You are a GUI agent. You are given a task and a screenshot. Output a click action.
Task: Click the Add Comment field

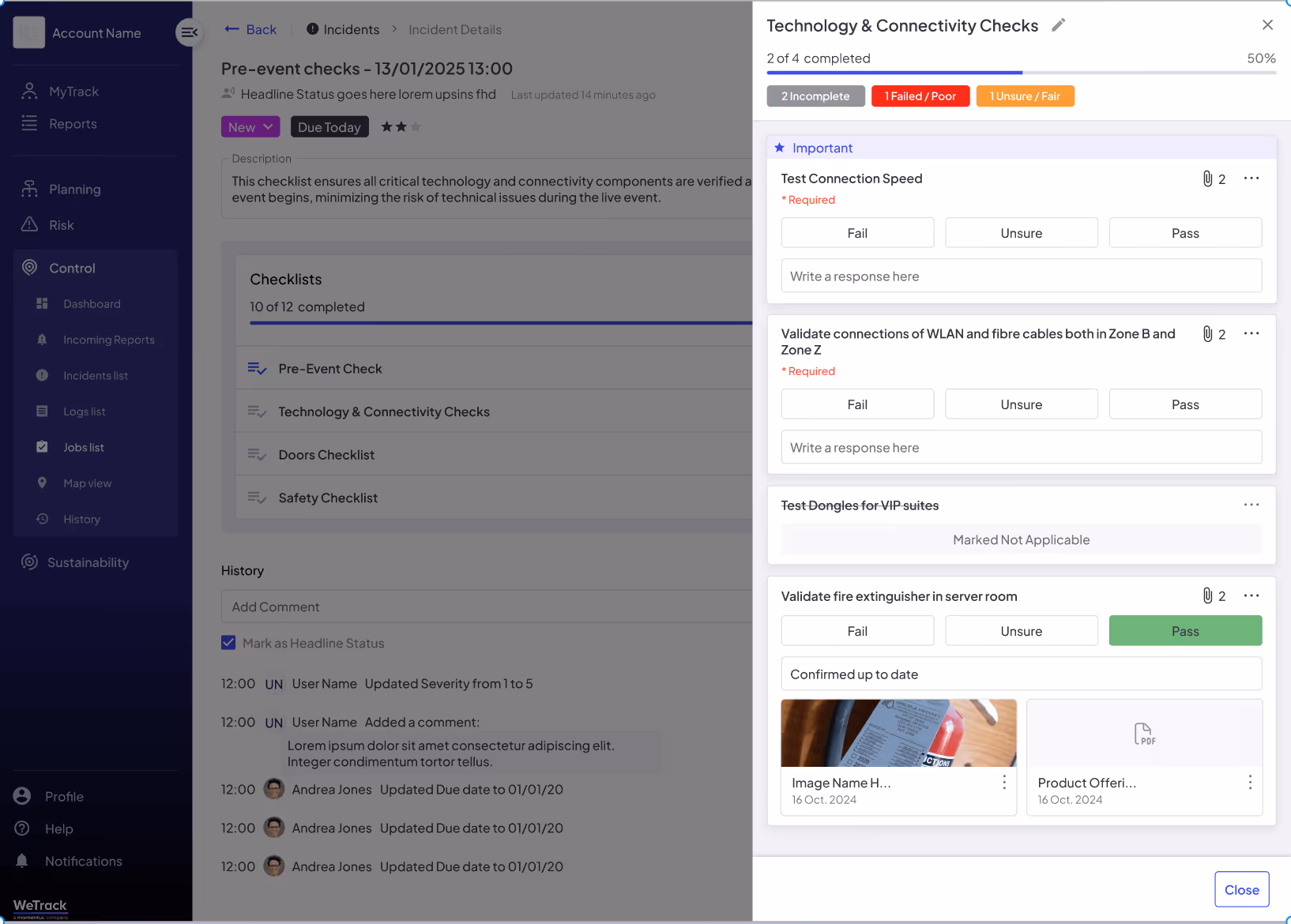click(487, 607)
